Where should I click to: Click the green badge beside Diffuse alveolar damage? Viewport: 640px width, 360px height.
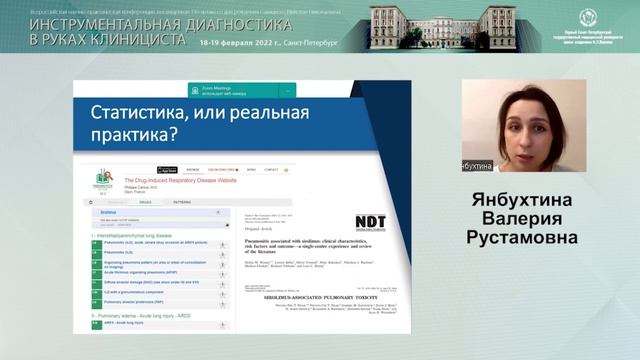97,284
